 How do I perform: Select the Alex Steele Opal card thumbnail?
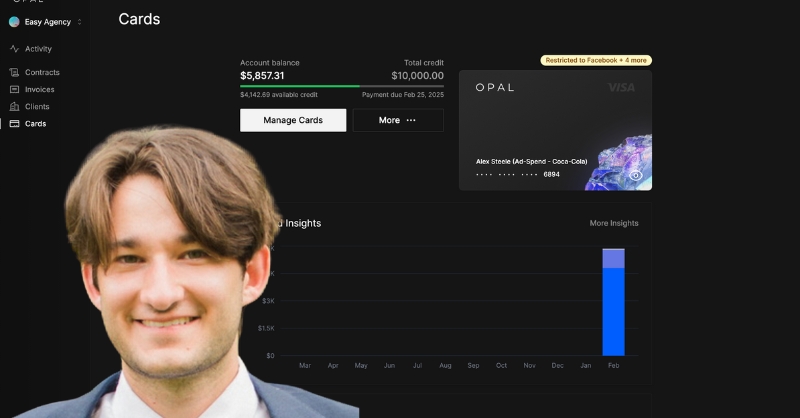tap(555, 130)
